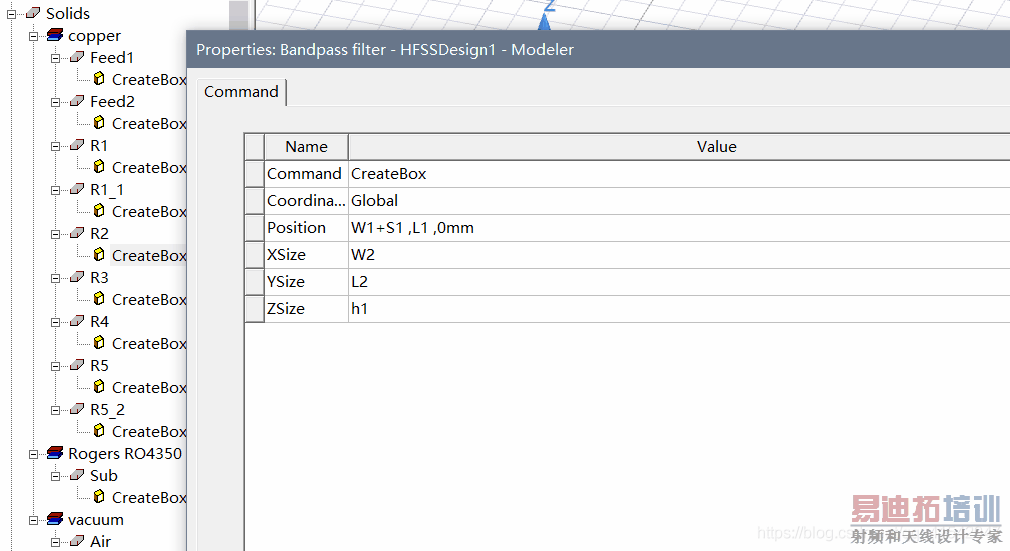Collapse the Rogers RO4350 group
This screenshot has height=551, width=1010.
click(x=34, y=454)
